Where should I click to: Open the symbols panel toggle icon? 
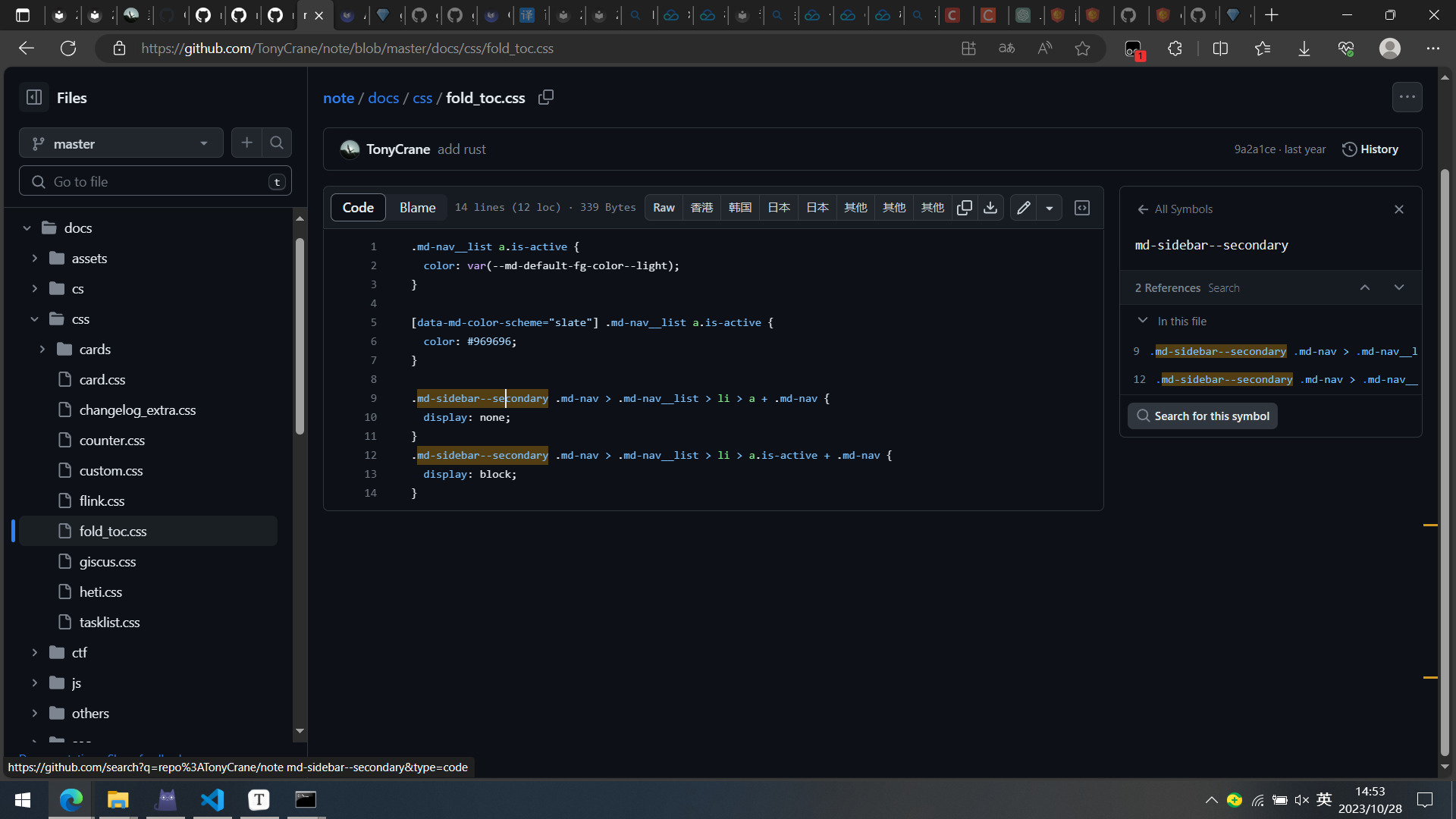1082,208
